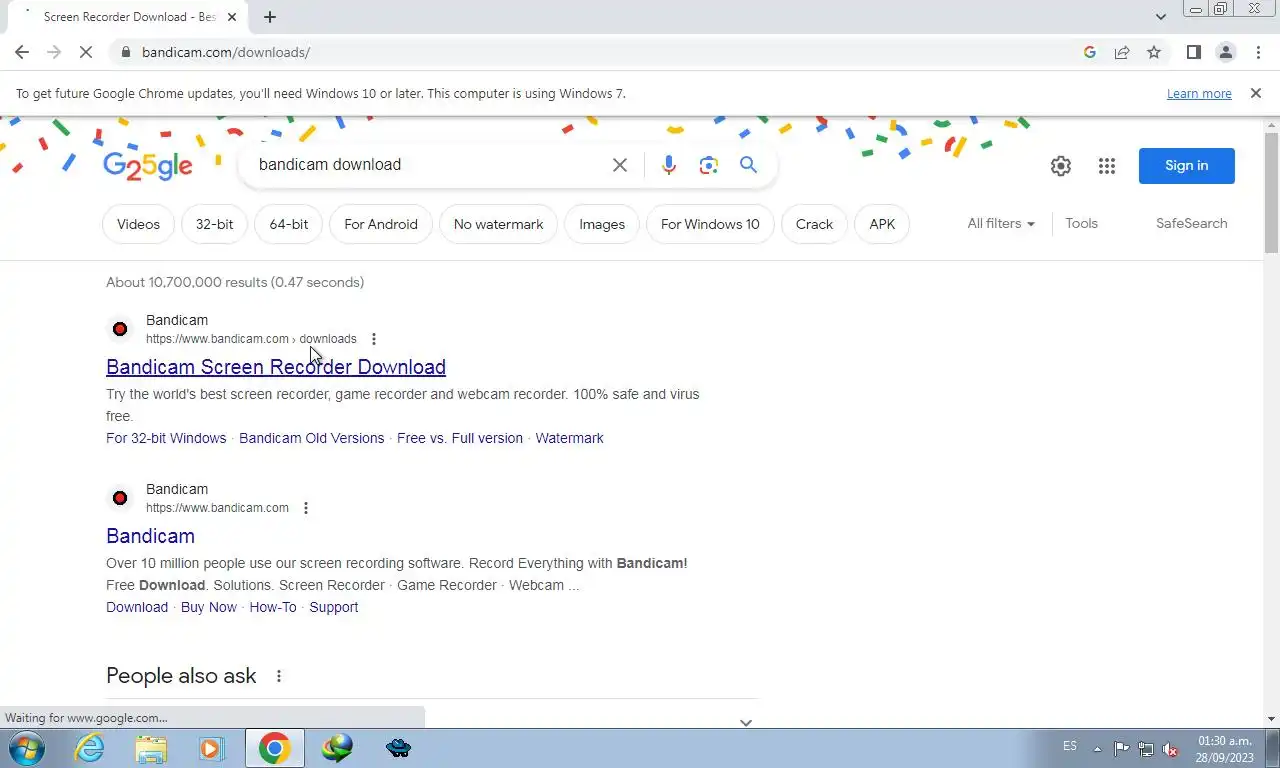Click the Google 25th anniversary logo
The width and height of the screenshot is (1280, 768).
[147, 166]
